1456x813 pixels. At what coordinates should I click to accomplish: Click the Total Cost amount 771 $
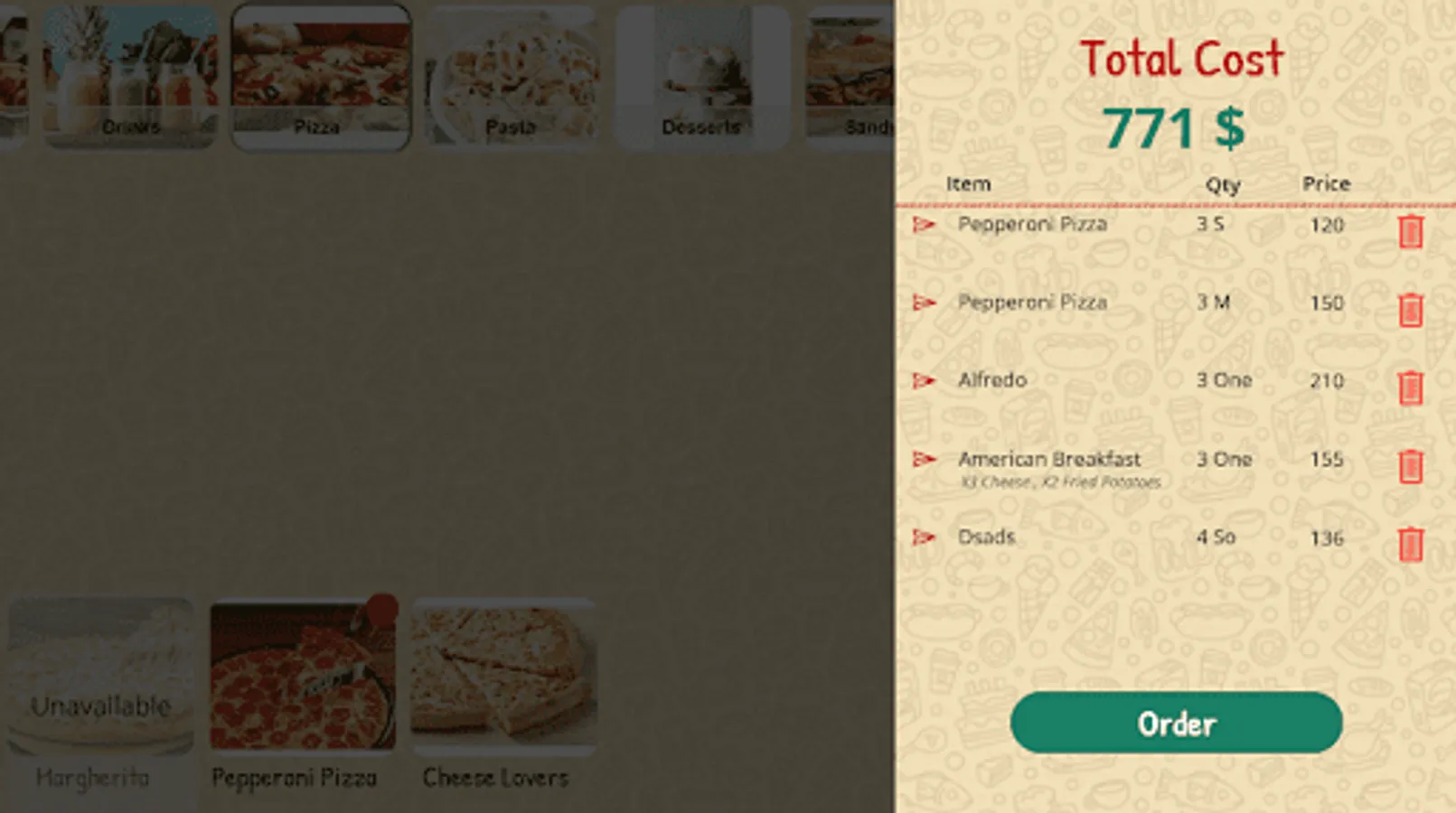[x=1174, y=128]
